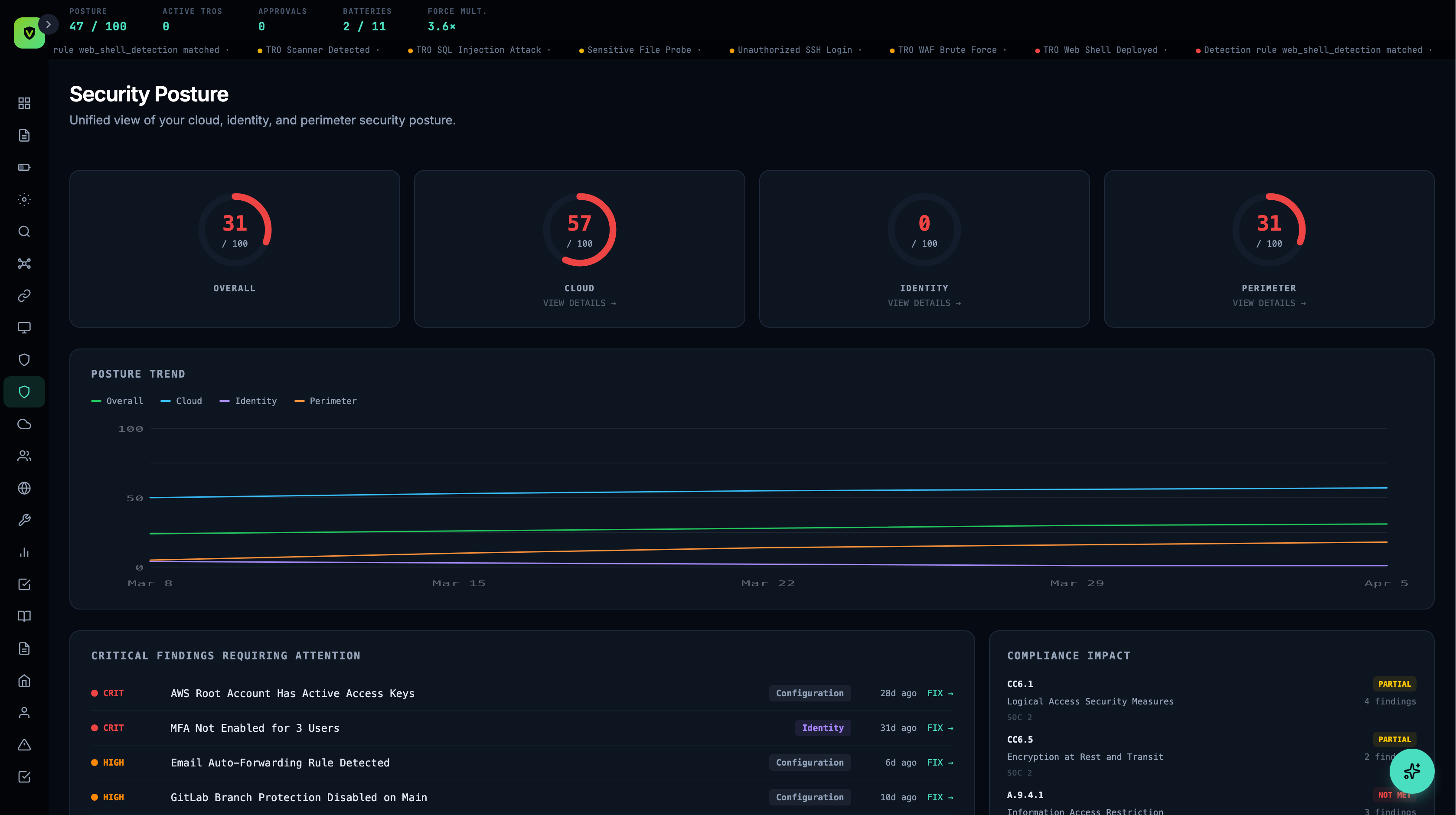The image size is (1456, 815).
Task: Select the Security Posture shield in sidebar
Action: click(24, 391)
